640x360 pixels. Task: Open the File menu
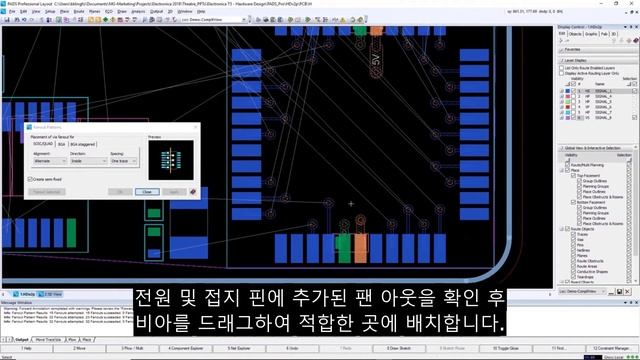point(12,11)
